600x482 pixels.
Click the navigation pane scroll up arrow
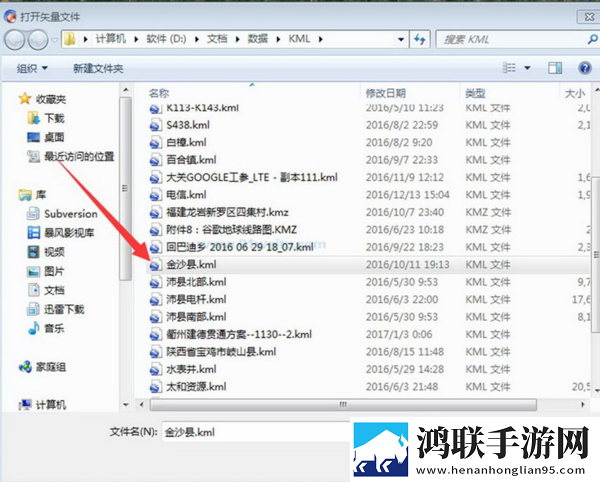click(126, 90)
